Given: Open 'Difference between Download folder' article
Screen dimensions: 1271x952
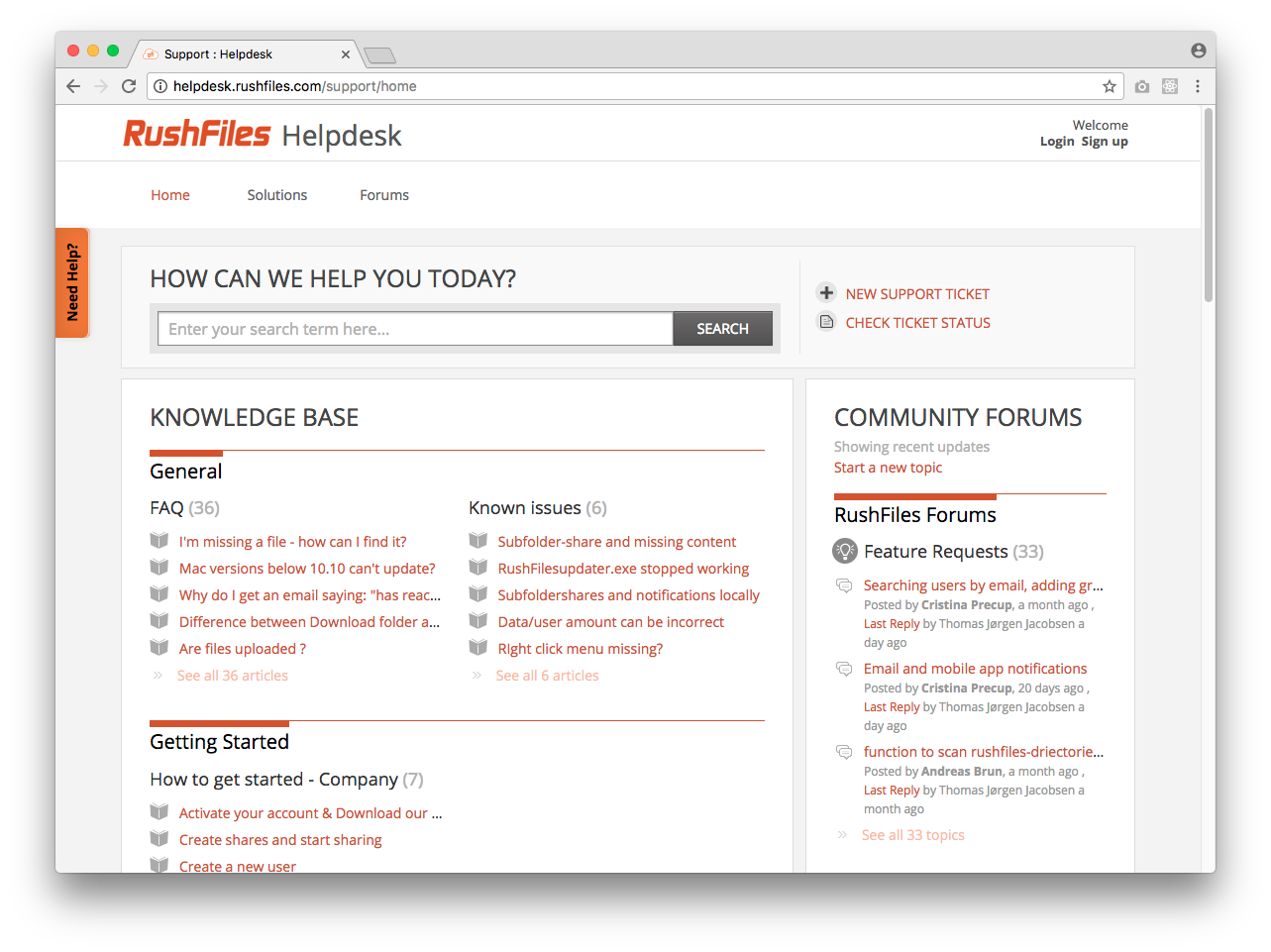Looking at the screenshot, I should [309, 622].
